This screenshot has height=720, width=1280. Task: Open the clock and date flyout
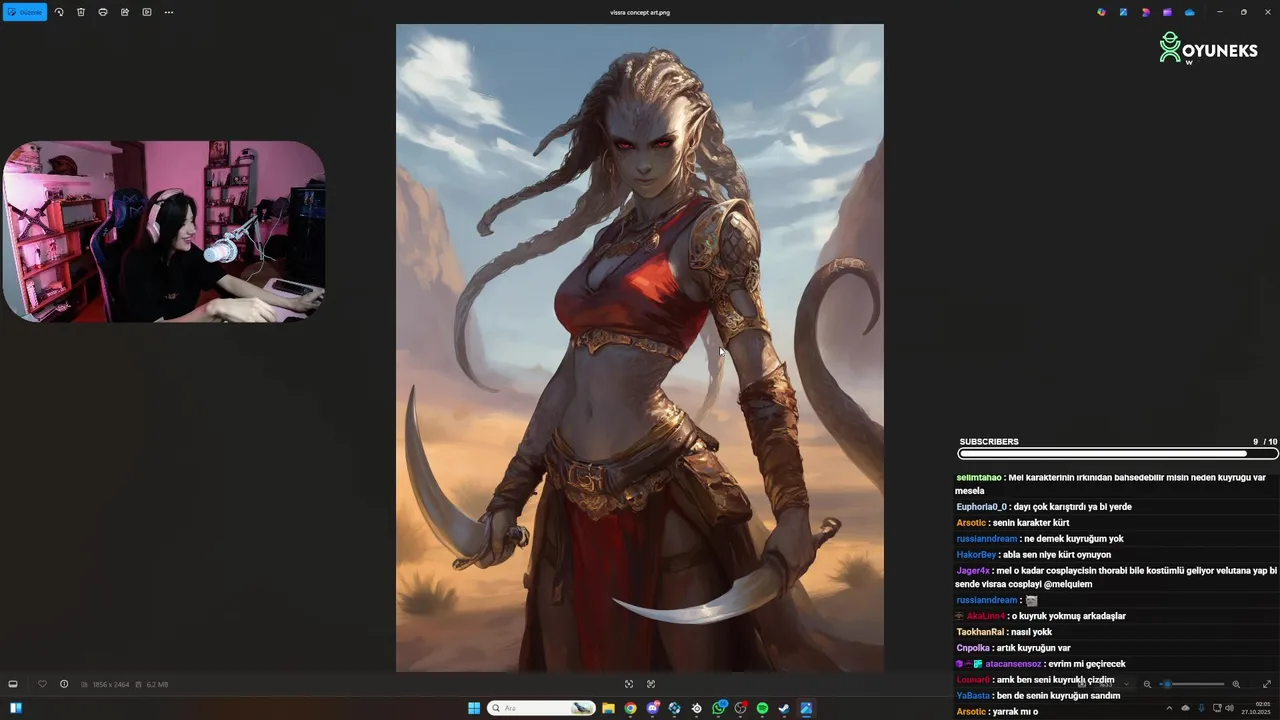[1256, 708]
